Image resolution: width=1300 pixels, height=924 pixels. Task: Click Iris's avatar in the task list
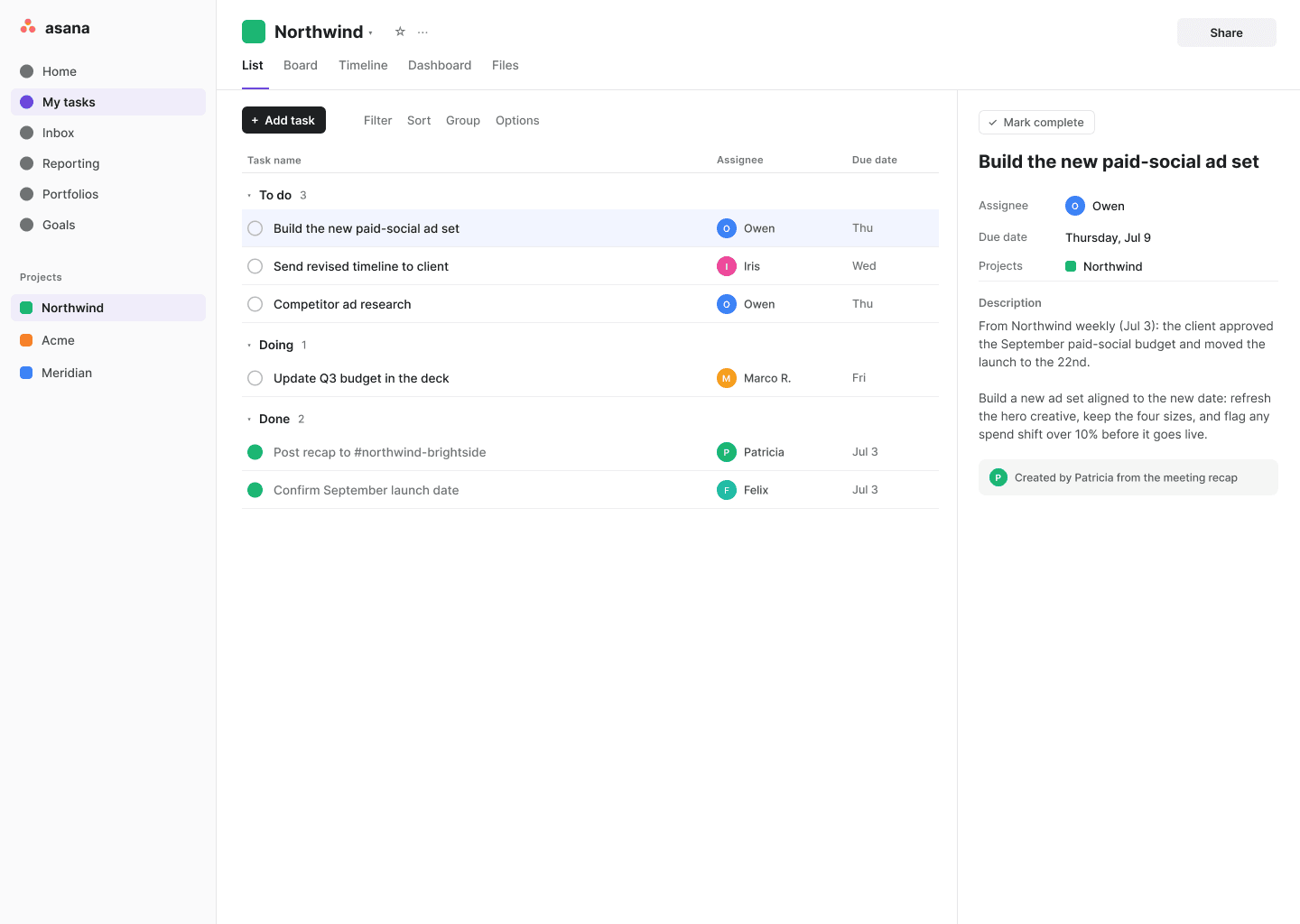coord(727,266)
